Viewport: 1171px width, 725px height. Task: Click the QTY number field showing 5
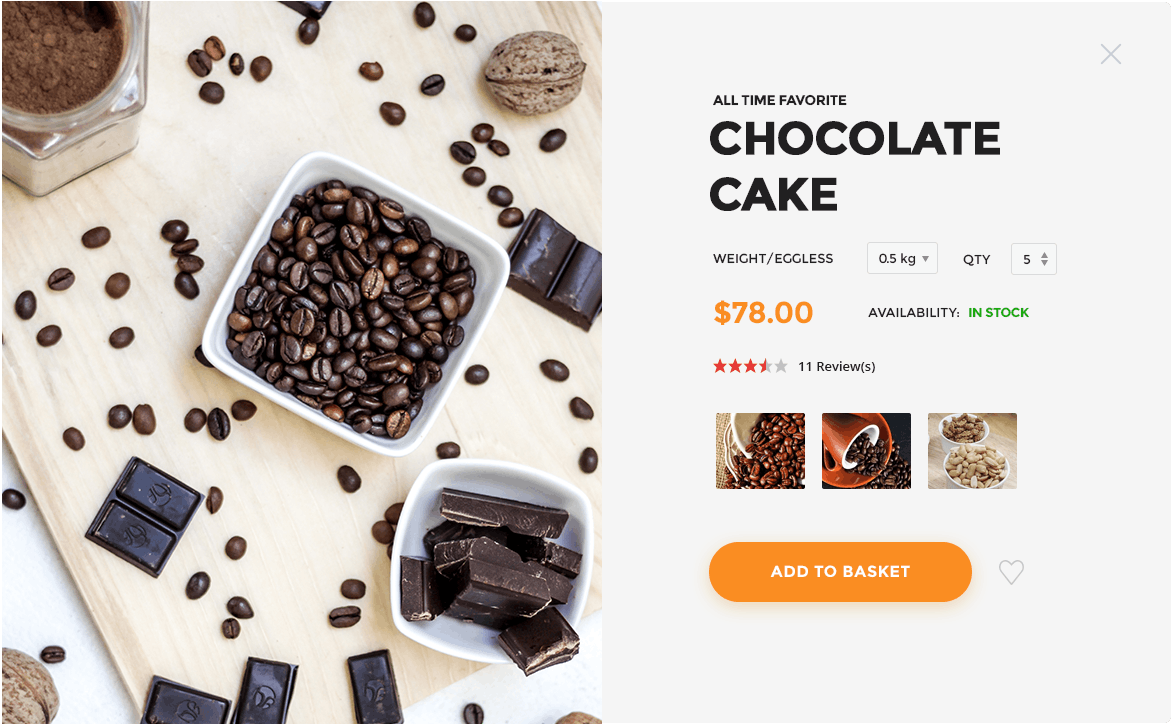pyautogui.click(x=1034, y=259)
